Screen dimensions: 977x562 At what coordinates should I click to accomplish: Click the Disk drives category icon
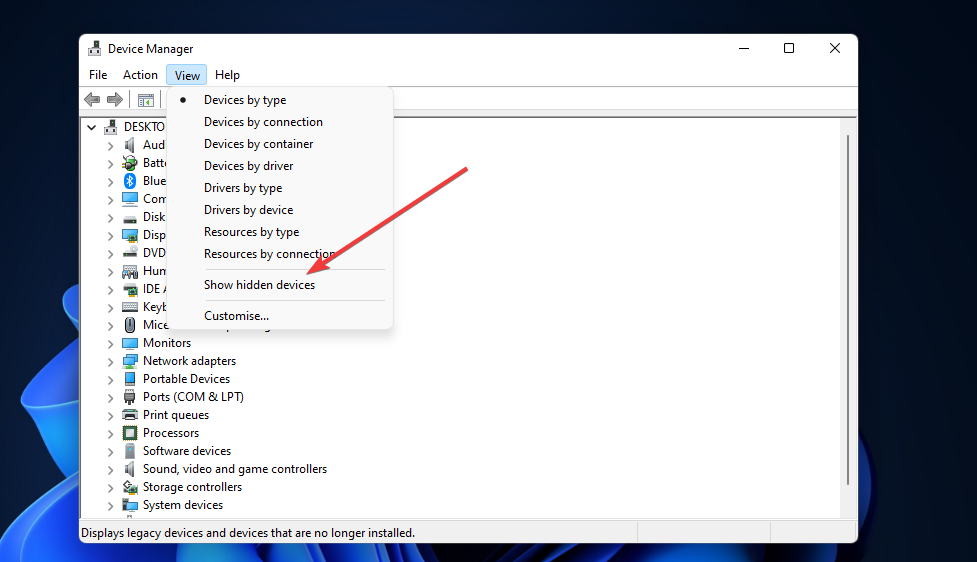130,217
